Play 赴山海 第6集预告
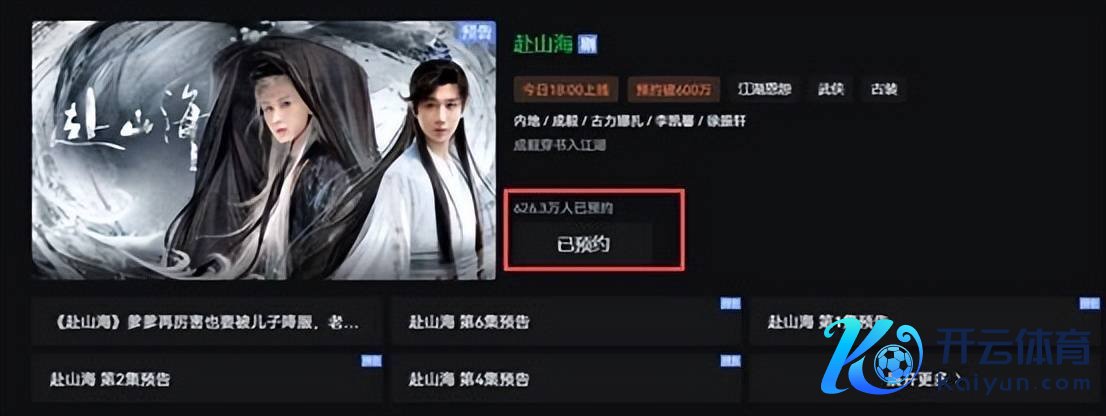The height and width of the screenshot is (416, 1106). pos(567,322)
